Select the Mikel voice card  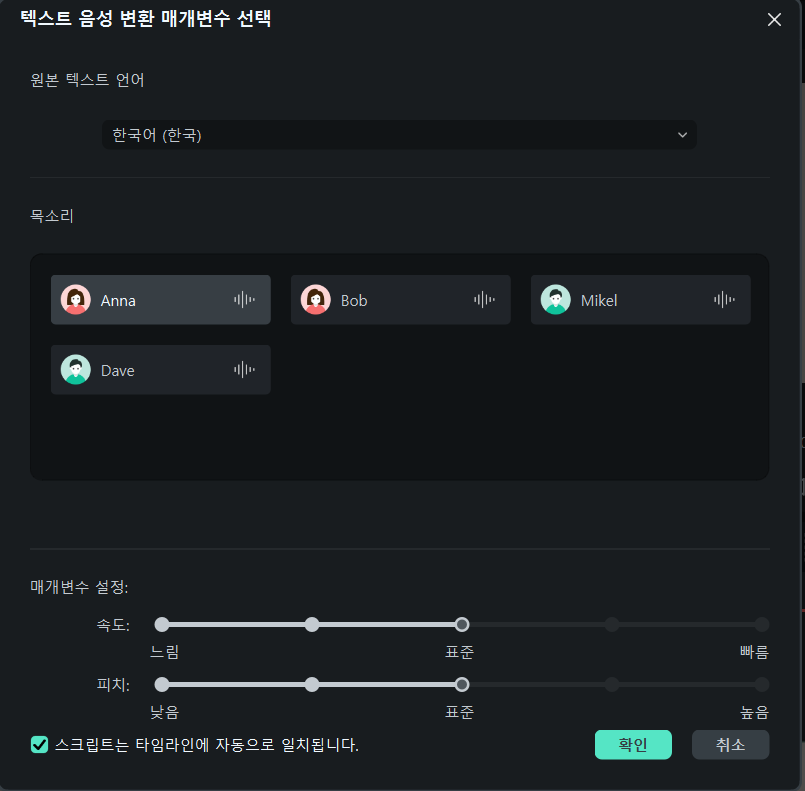tap(641, 300)
